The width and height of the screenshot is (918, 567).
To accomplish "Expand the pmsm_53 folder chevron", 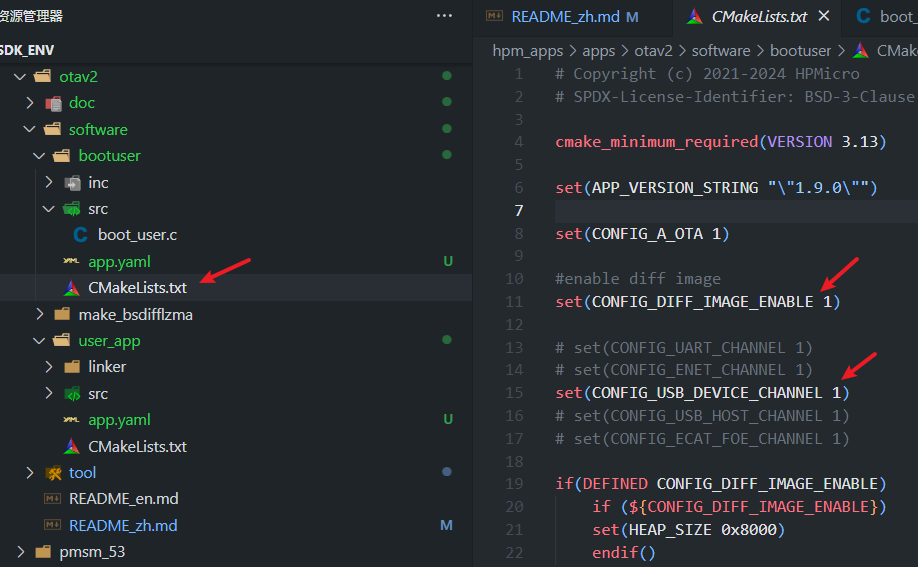I will pyautogui.click(x=20, y=552).
